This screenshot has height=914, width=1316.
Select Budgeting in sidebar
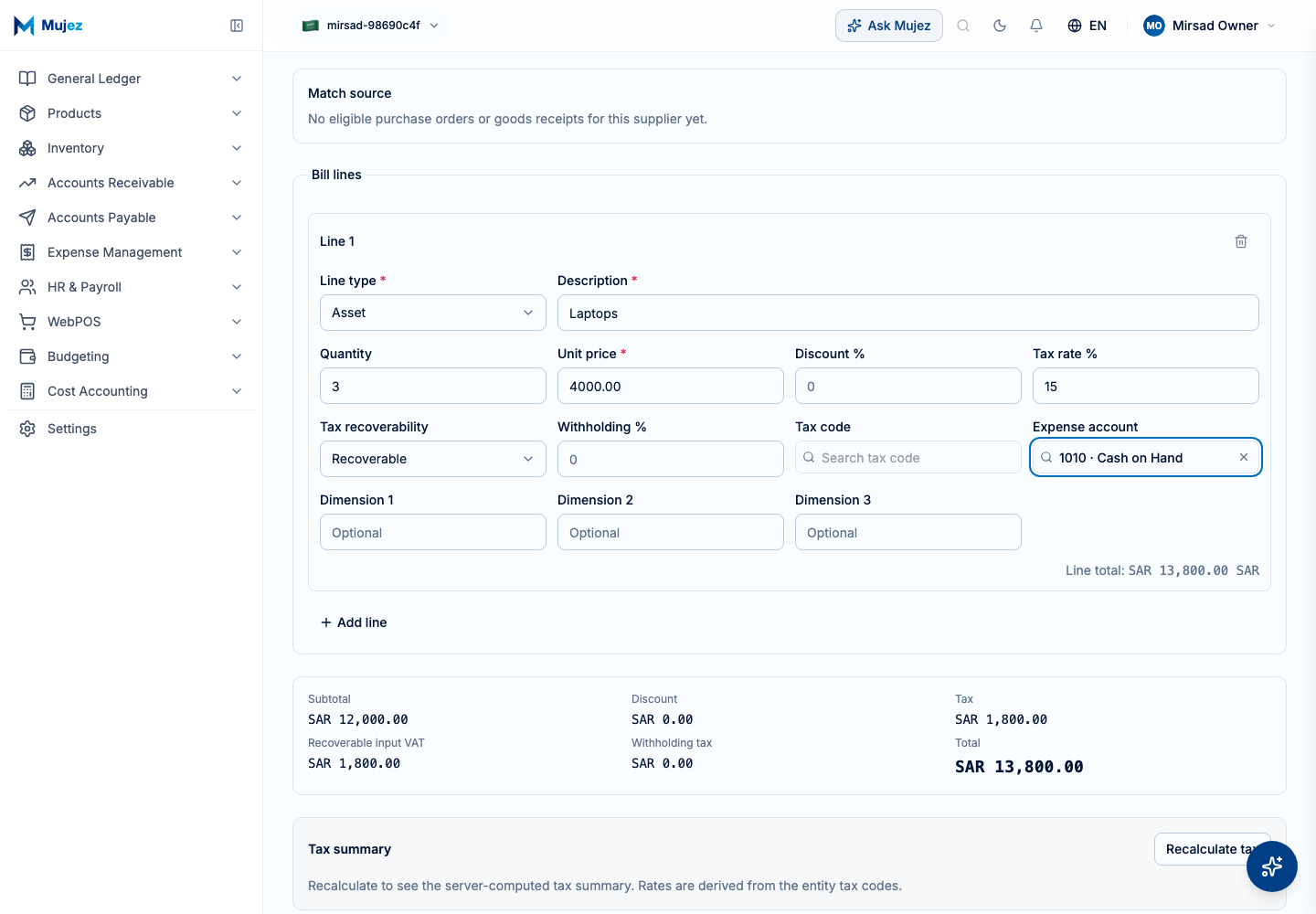pos(131,356)
